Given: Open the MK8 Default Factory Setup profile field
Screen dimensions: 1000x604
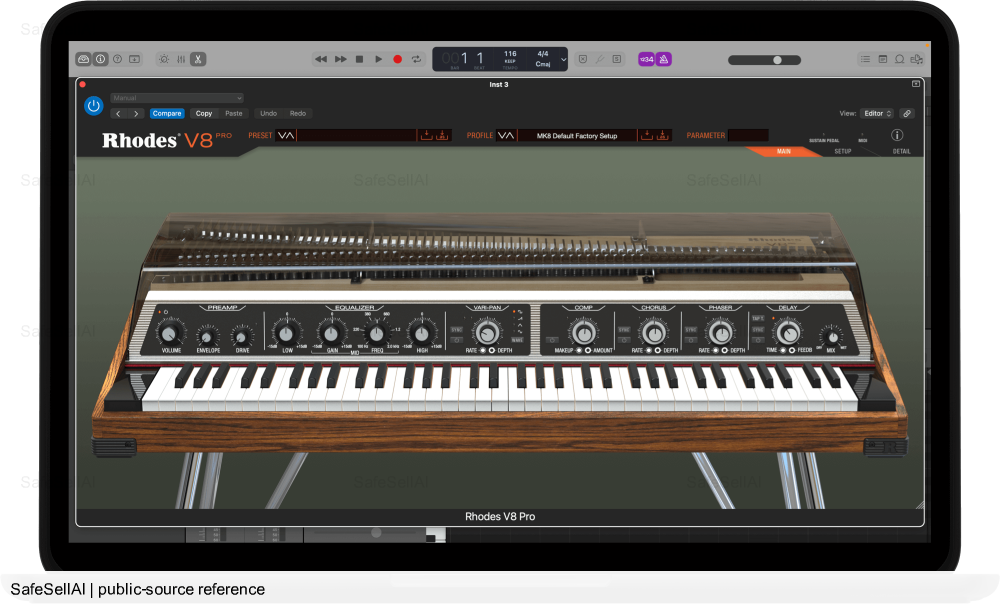Looking at the screenshot, I should tap(577, 136).
